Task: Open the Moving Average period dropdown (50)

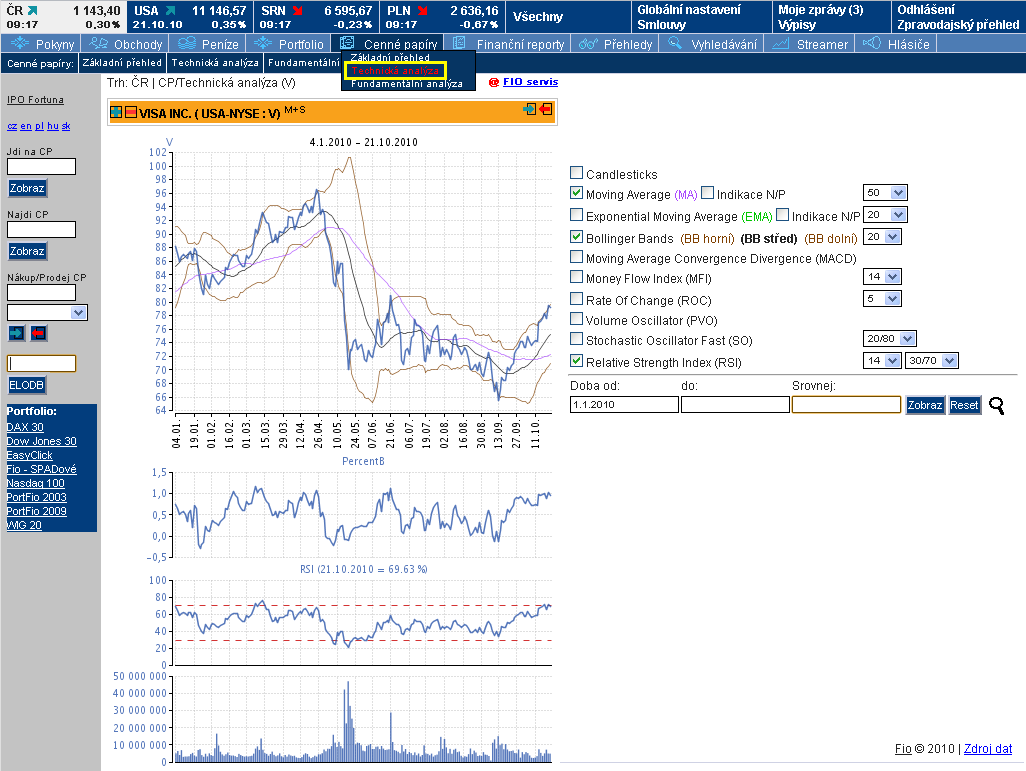Action: click(885, 193)
